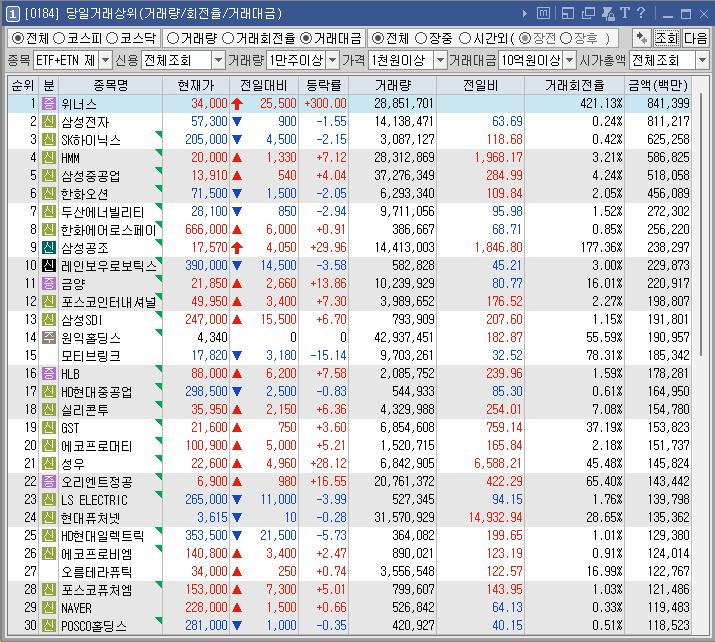Screen dimensions: 715x642
Task: Click 성우 등락률 value +28.12
Action: [x=328, y=463]
